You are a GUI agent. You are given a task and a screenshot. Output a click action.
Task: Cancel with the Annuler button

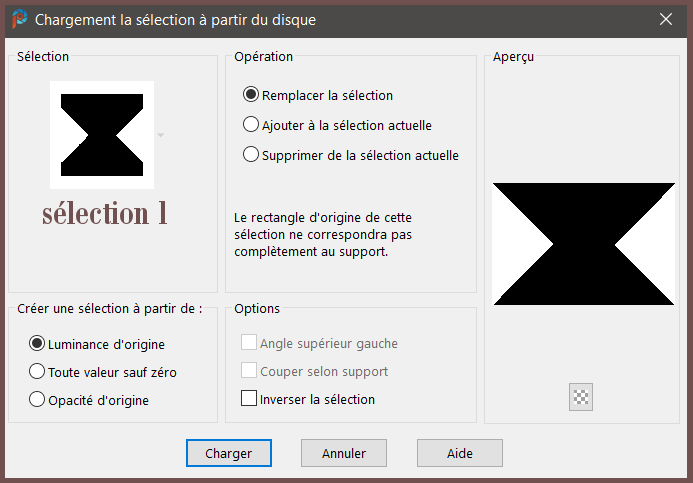[344, 453]
